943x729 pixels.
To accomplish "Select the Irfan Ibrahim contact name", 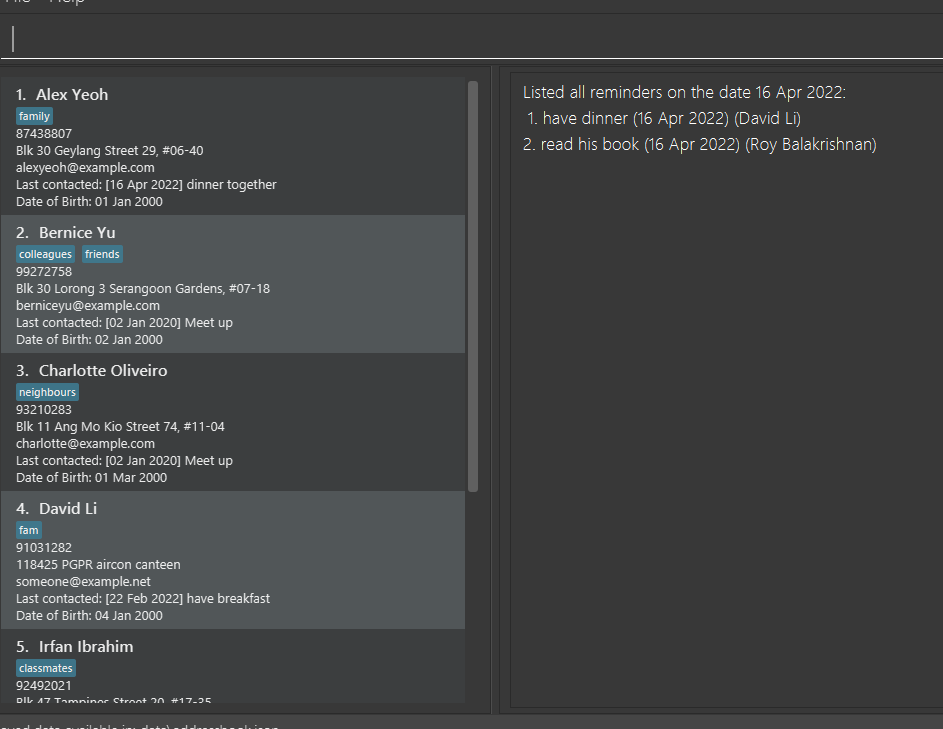I will click(x=86, y=647).
